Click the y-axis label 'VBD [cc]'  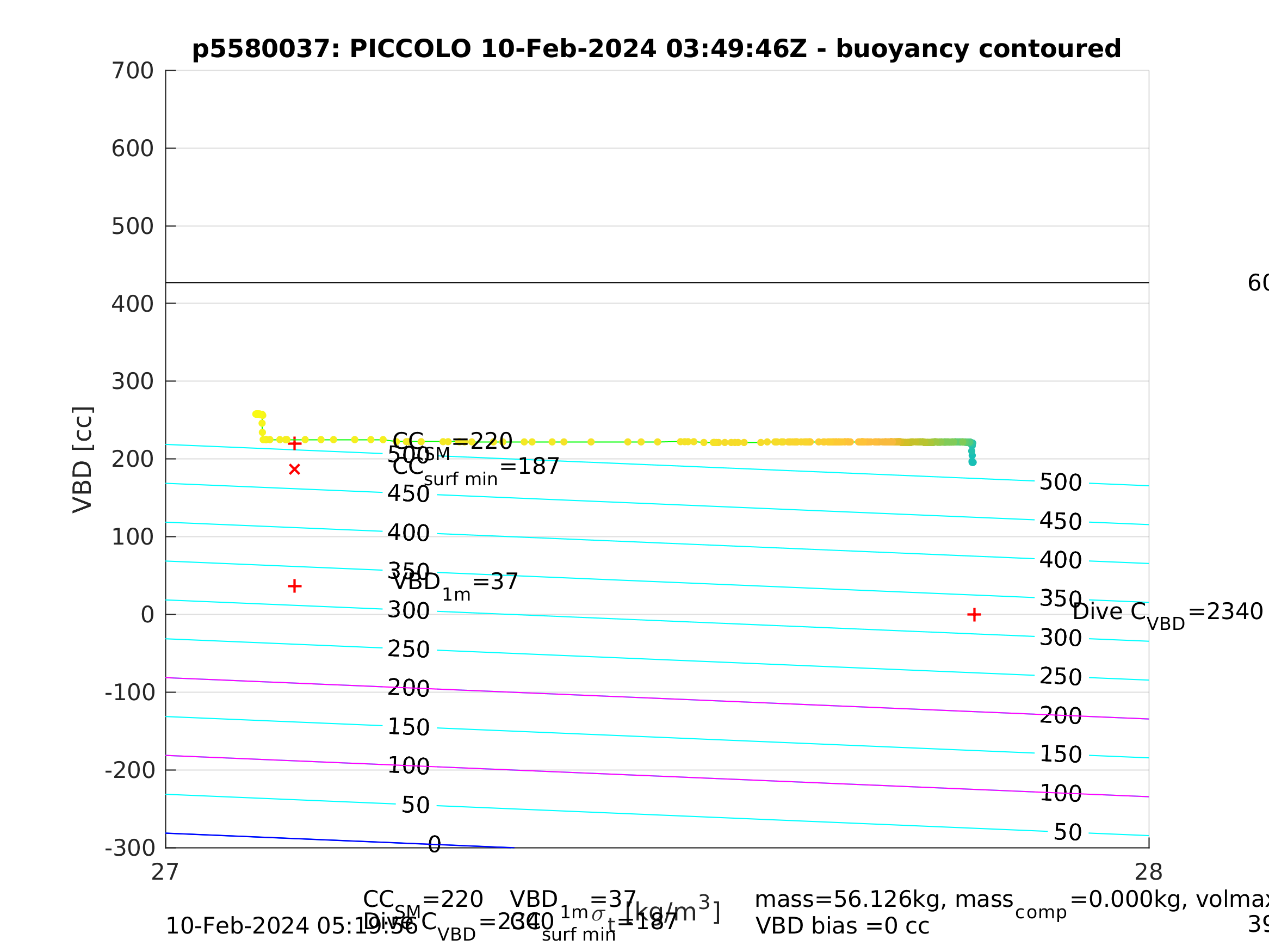(83, 459)
